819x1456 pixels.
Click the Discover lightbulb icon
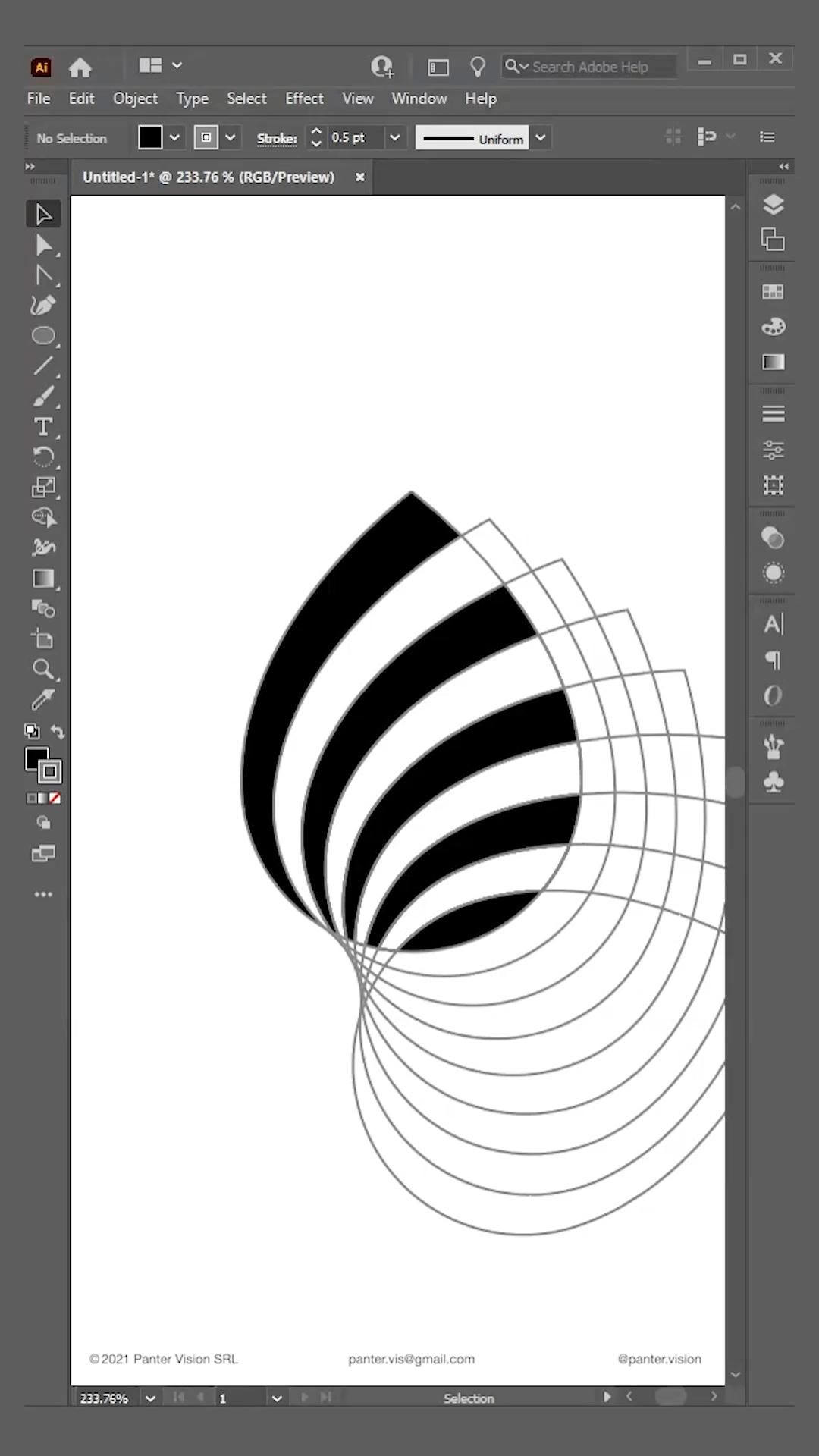coord(477,67)
